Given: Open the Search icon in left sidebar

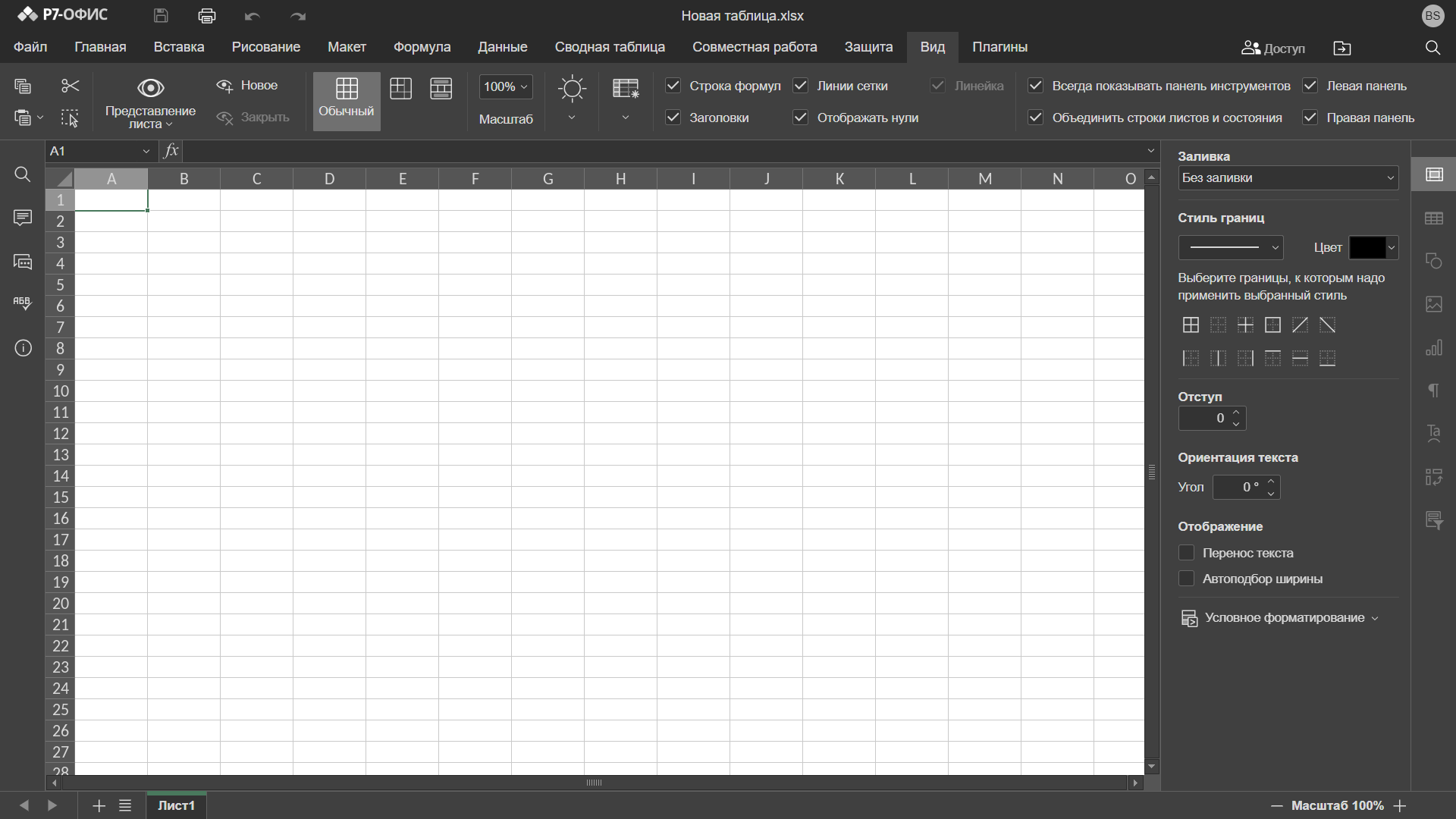Looking at the screenshot, I should pyautogui.click(x=23, y=175).
